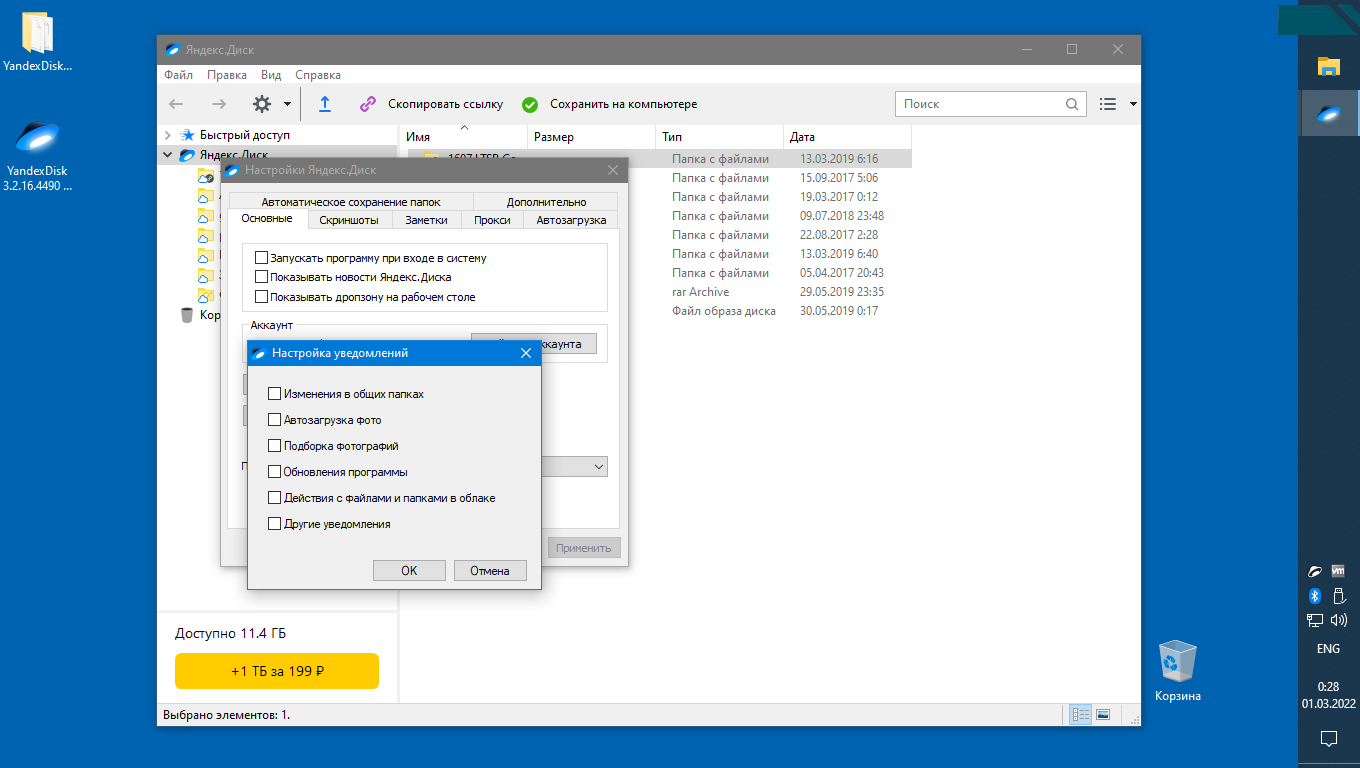Screen dimensions: 1360x768
Task: Click the +1 ТБ за 199 ₽ button
Action: 277,671
